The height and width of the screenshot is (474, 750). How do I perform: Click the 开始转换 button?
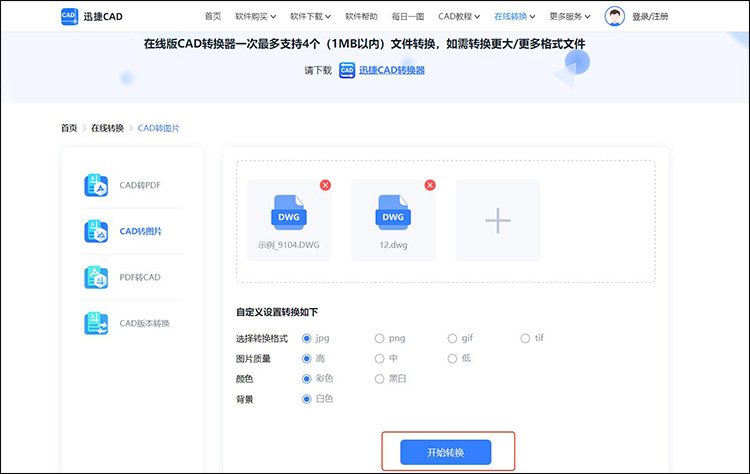[x=445, y=452]
